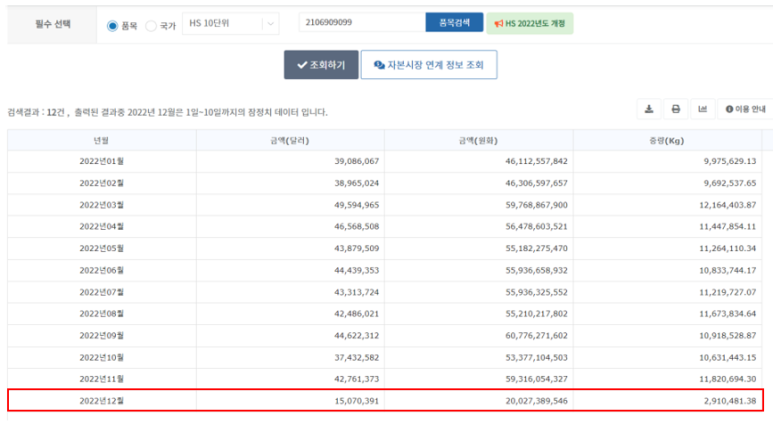
Task: Click the 조회하기 search button
Action: click(321, 65)
